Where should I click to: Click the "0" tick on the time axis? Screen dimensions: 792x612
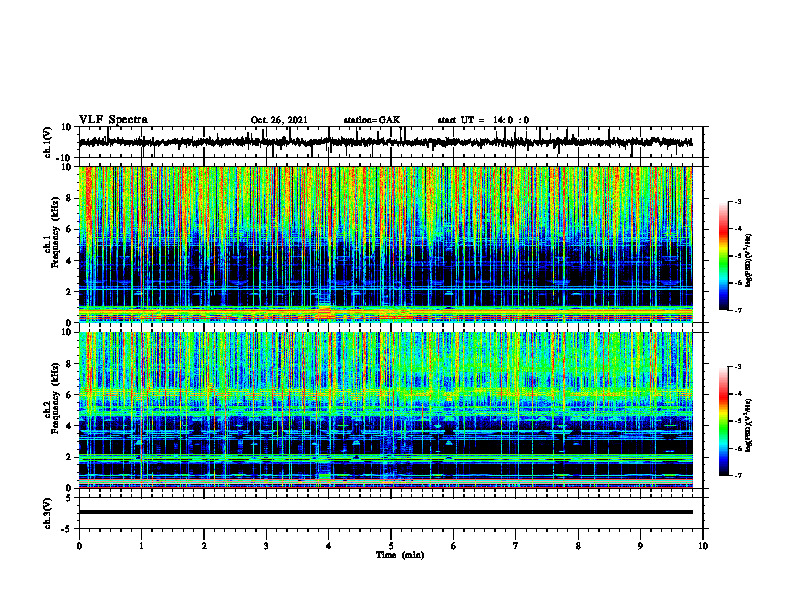[x=79, y=546]
